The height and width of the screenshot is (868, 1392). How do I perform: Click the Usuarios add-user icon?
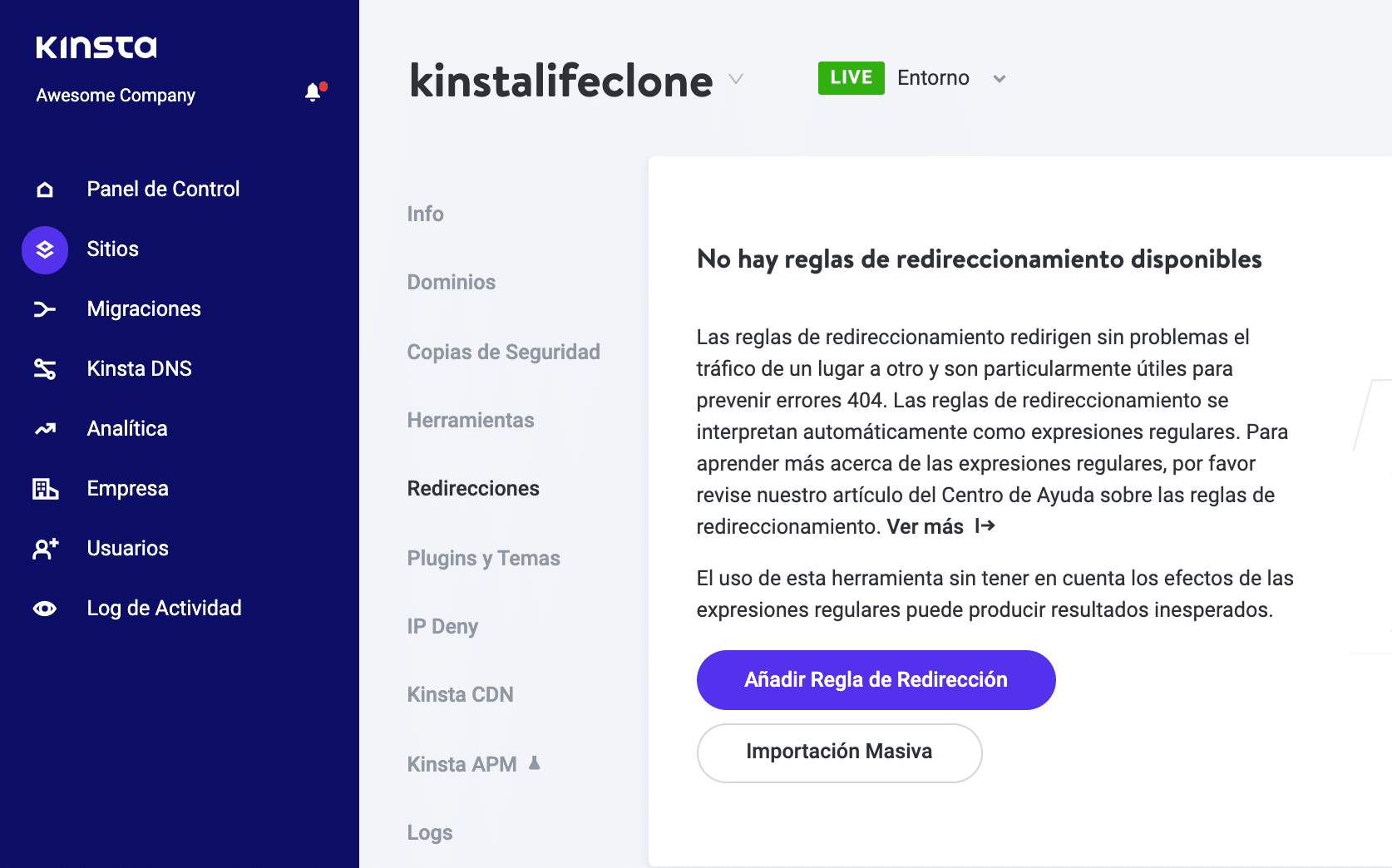(x=45, y=549)
